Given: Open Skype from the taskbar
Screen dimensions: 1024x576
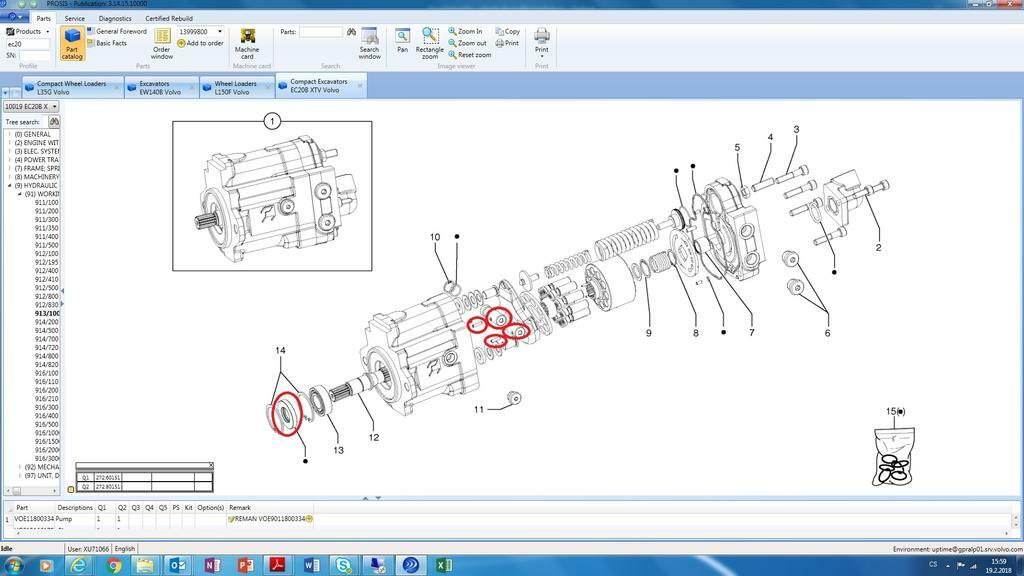Looking at the screenshot, I should click(x=344, y=565).
